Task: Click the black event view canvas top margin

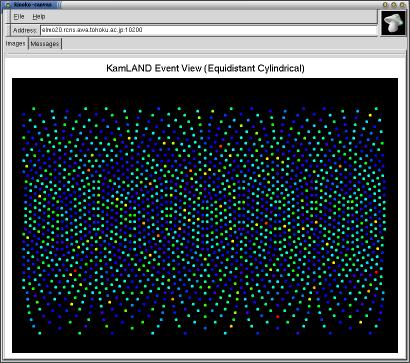Action: 205,92
